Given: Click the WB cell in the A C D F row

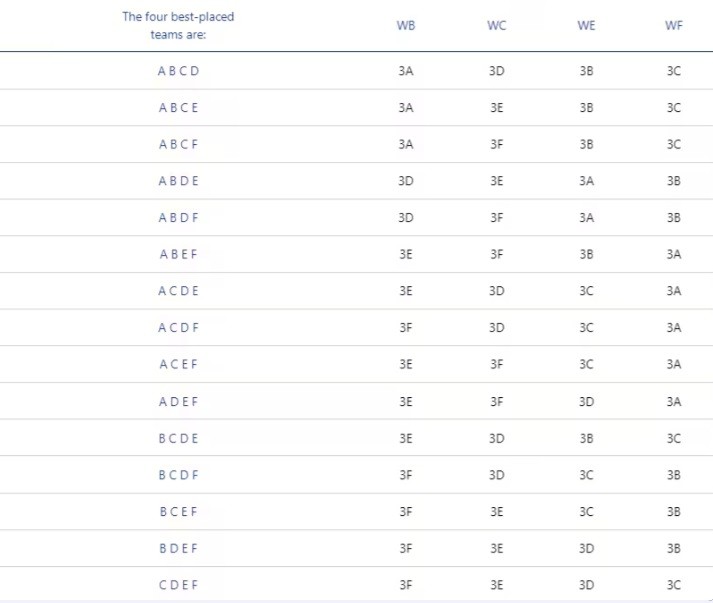Looking at the screenshot, I should click(405, 328).
